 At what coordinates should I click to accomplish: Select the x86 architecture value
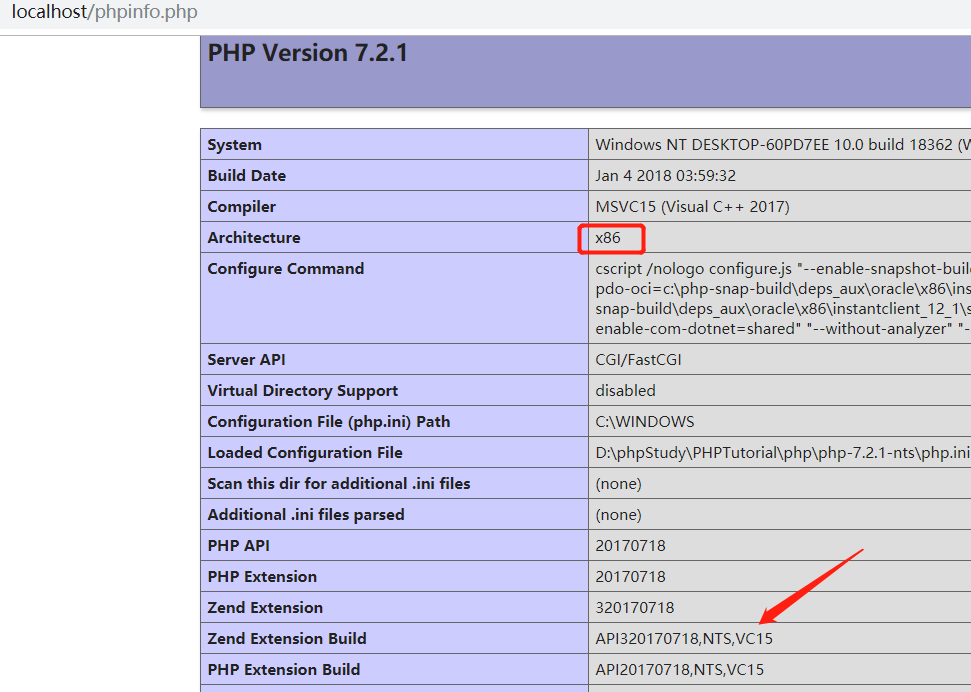[608, 238]
